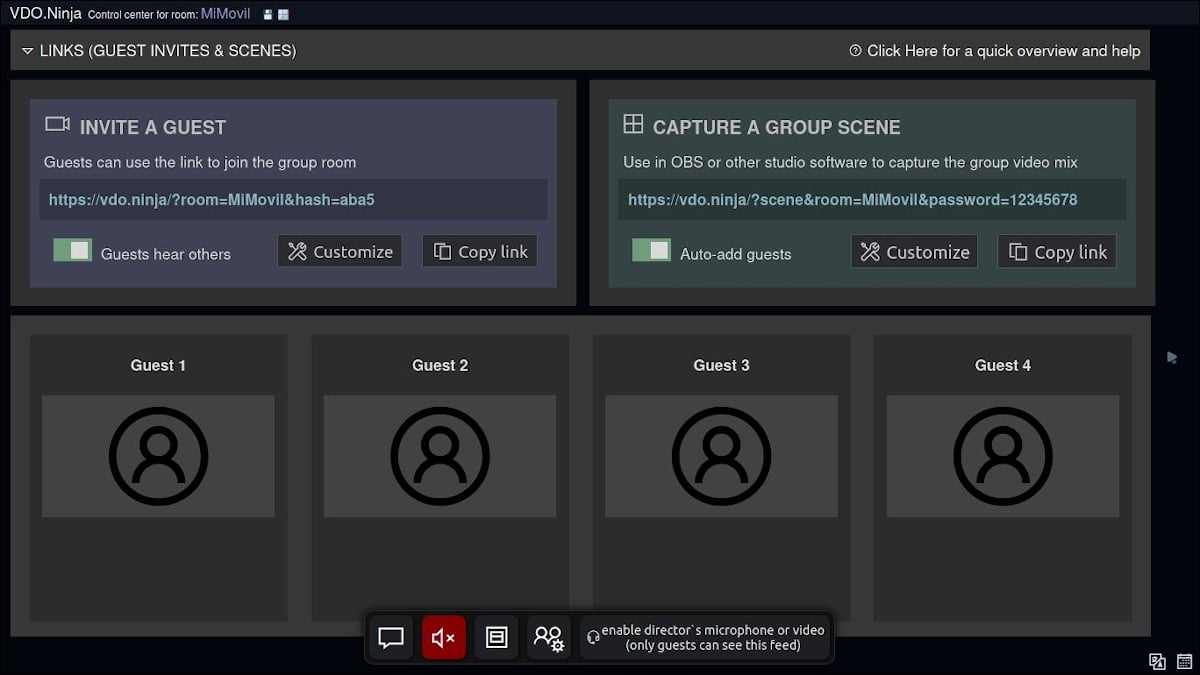Select the MiMovil room name label

click(225, 14)
